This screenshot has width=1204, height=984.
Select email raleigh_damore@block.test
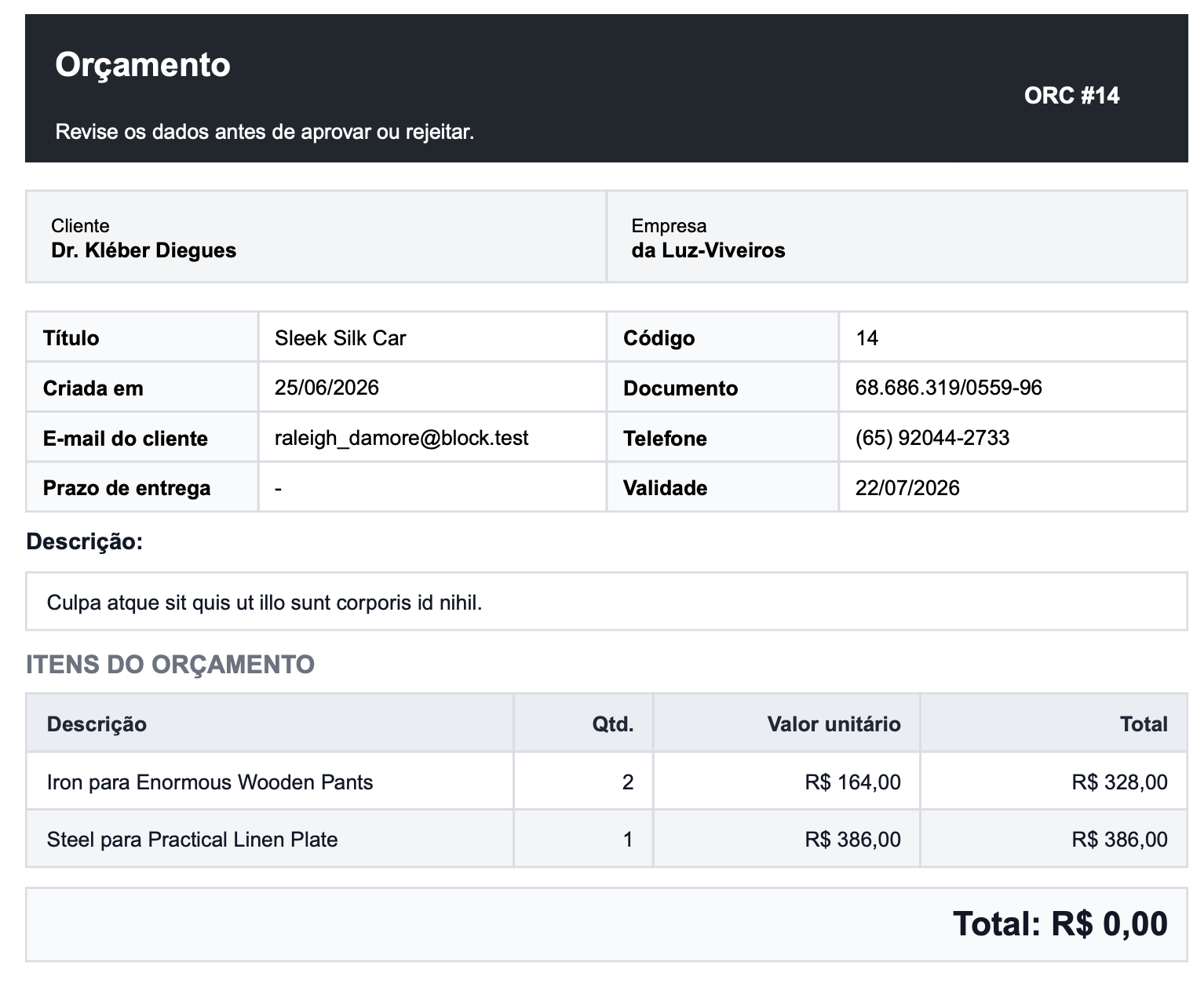click(401, 438)
